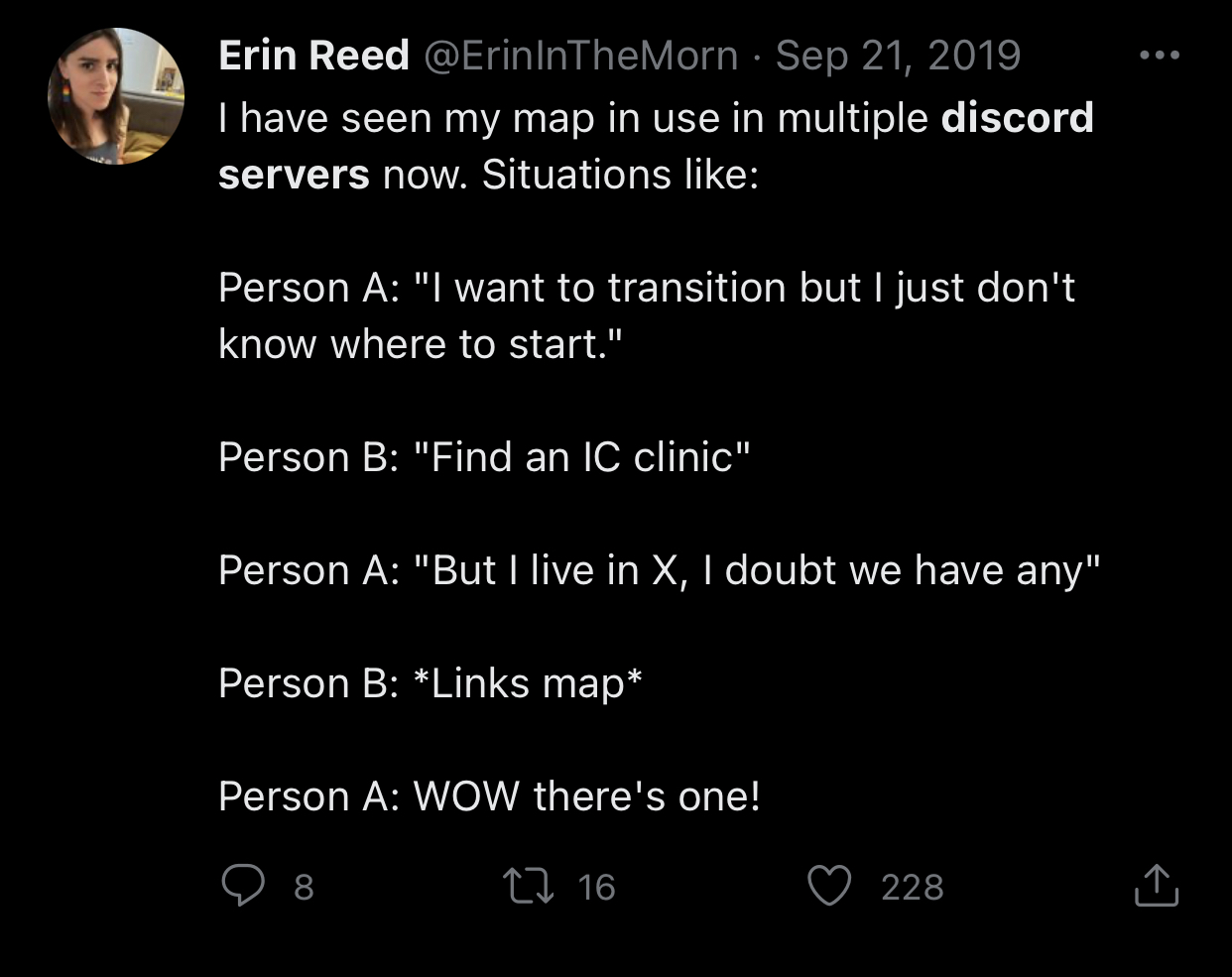Open the three-dot more options menu

(1160, 56)
